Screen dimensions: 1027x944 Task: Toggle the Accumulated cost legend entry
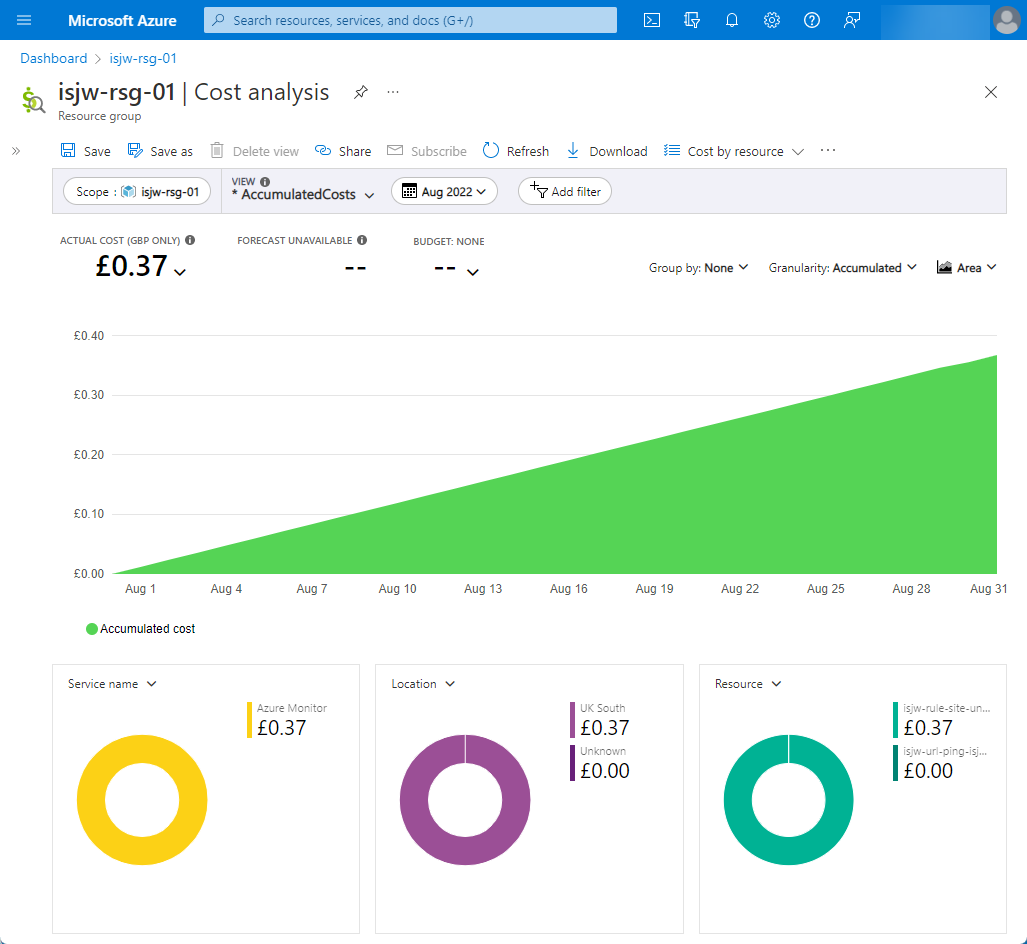click(x=141, y=629)
